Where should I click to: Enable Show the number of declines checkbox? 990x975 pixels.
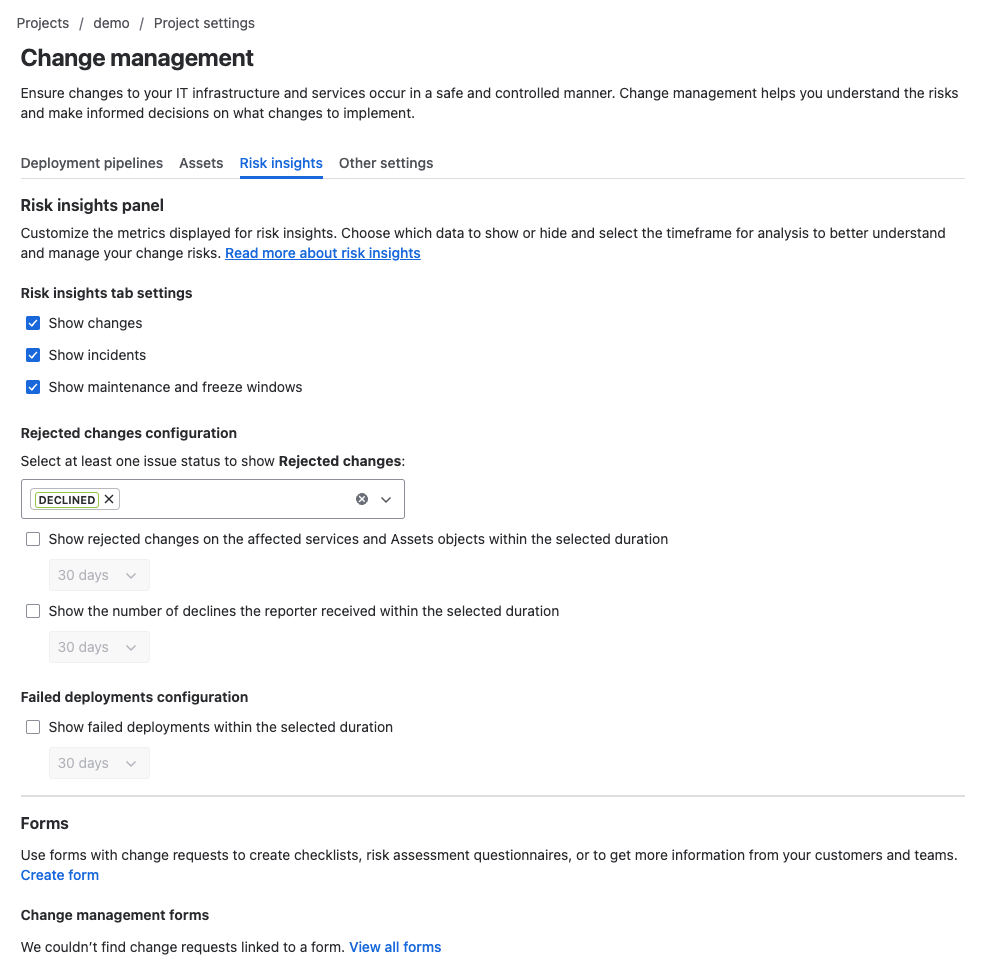click(x=33, y=611)
